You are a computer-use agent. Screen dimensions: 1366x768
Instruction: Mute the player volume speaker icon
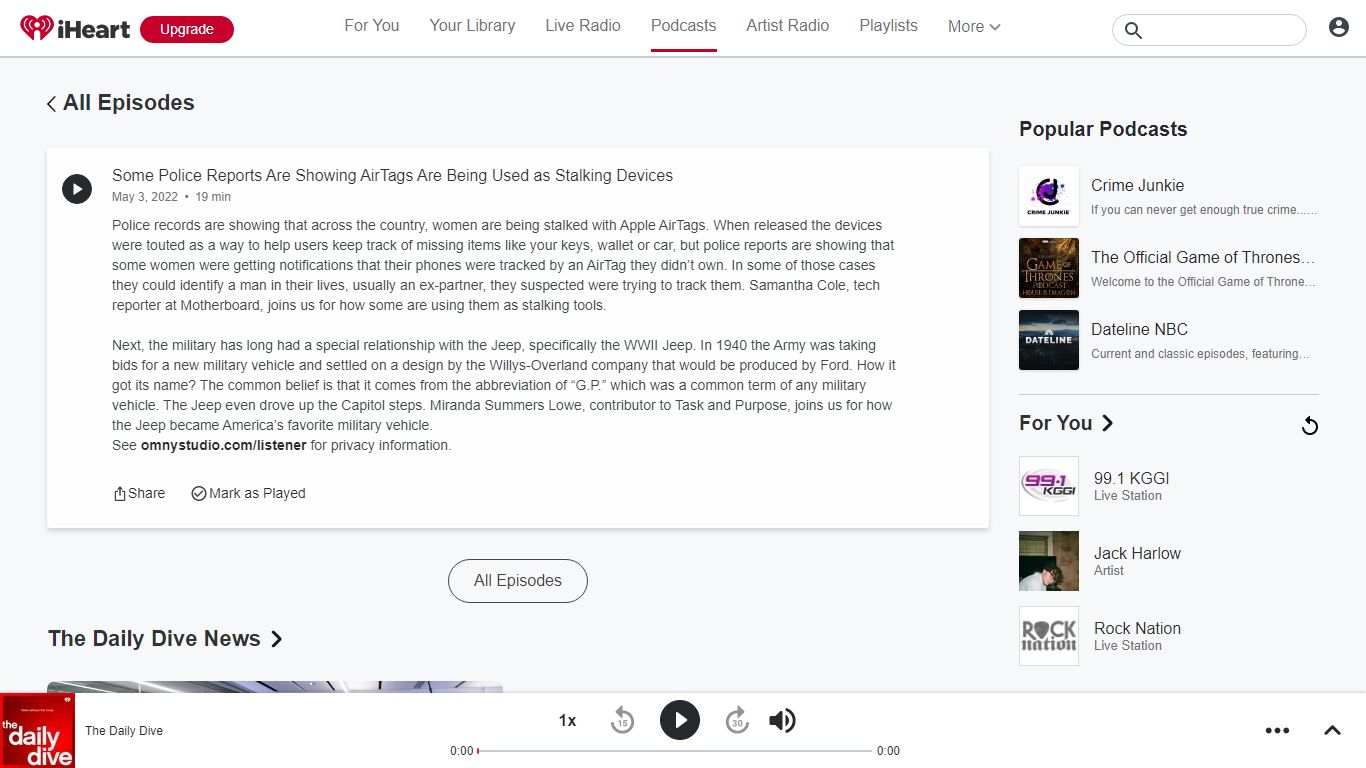click(782, 720)
